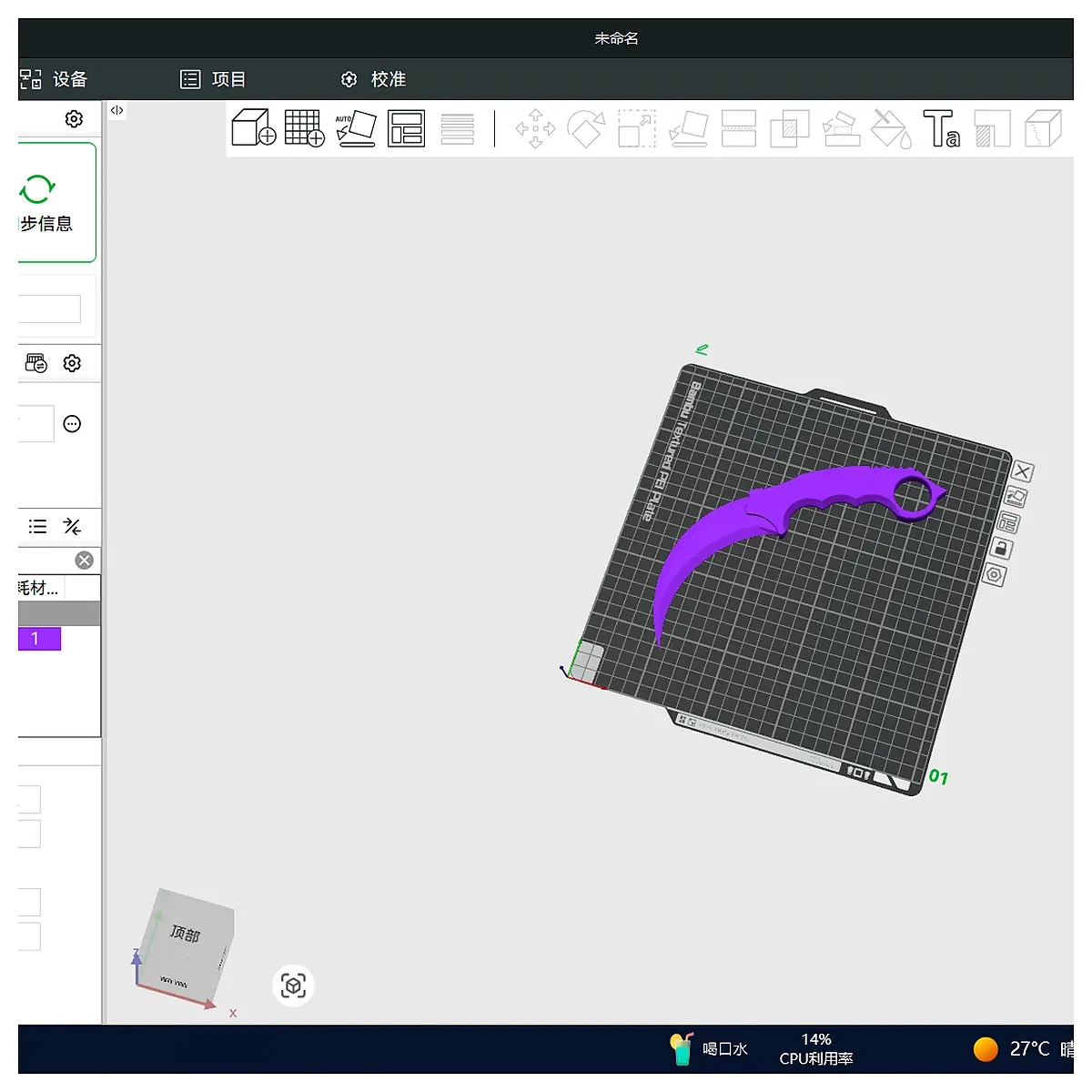The image size is (1092, 1092).
Task: Open variable layer height tool
Action: [458, 128]
